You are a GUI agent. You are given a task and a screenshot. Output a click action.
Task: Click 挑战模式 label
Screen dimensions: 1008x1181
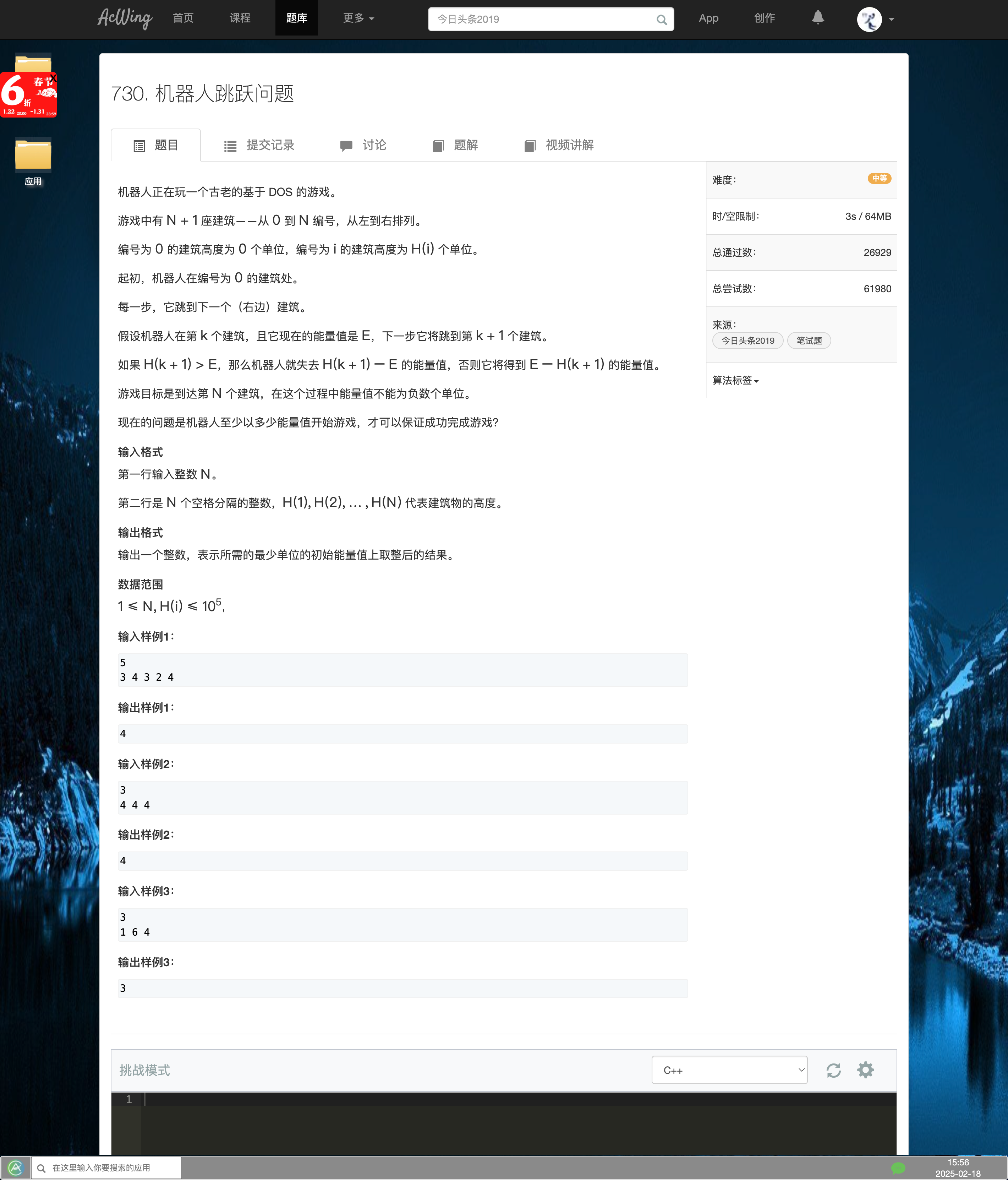pos(145,1071)
